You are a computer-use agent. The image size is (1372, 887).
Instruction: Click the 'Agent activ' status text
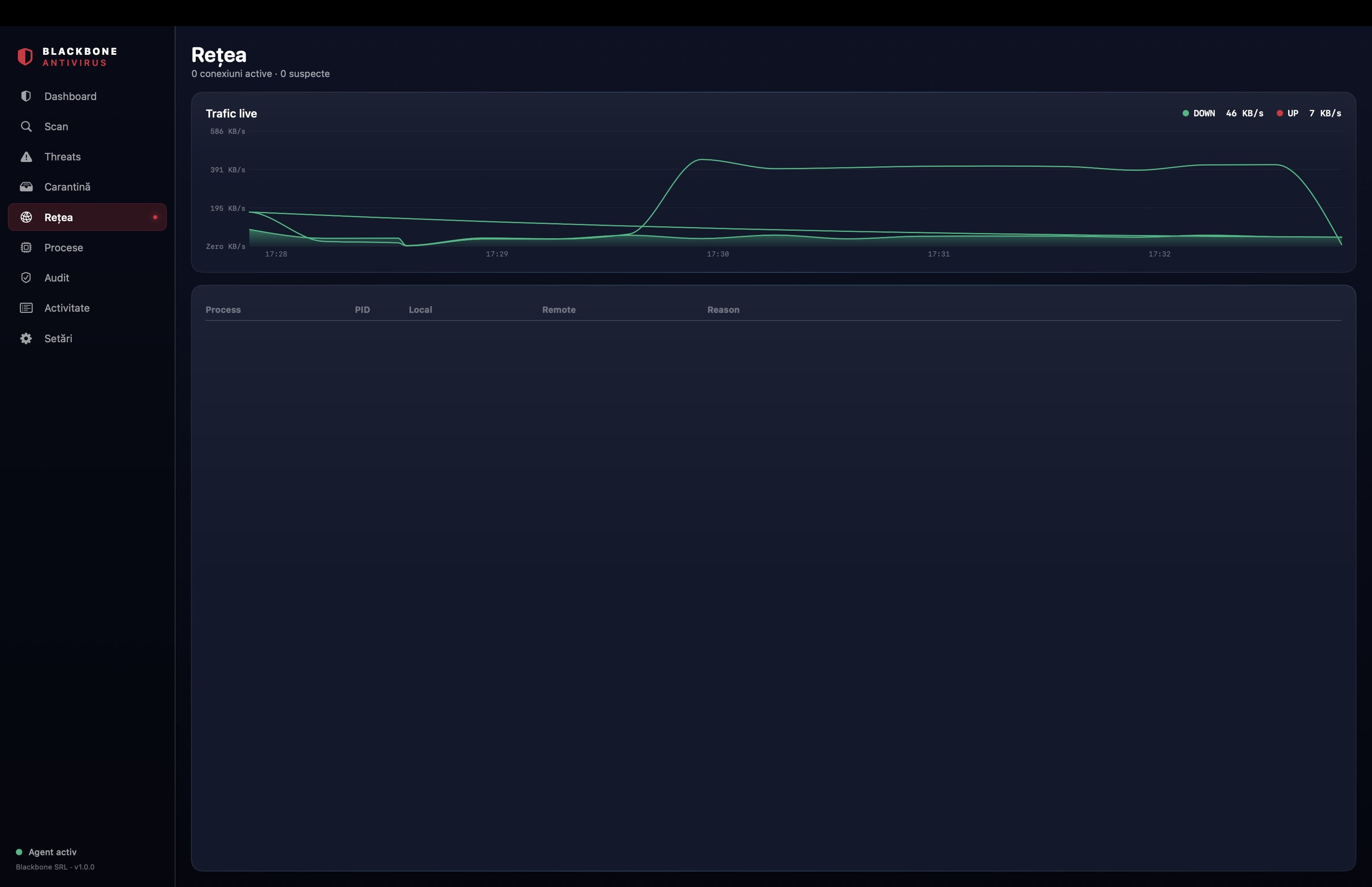pos(52,852)
